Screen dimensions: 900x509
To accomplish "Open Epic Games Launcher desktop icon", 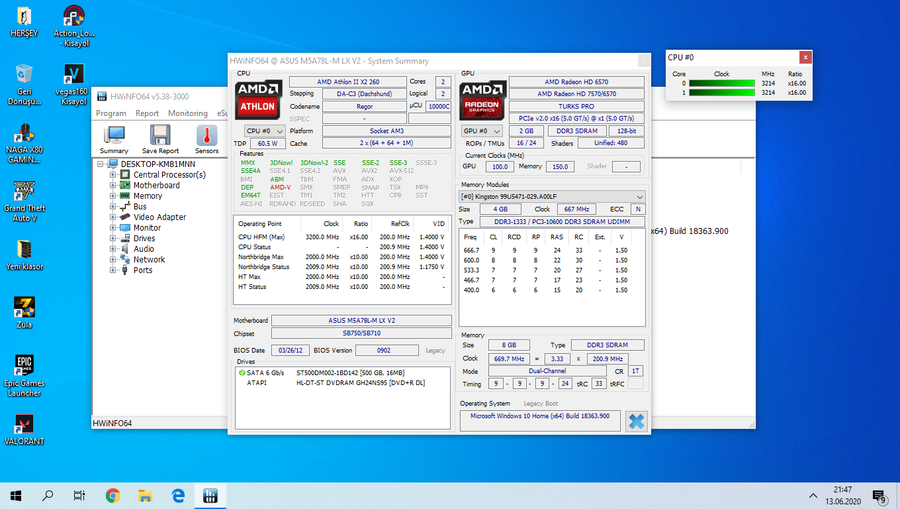I will [x=24, y=376].
